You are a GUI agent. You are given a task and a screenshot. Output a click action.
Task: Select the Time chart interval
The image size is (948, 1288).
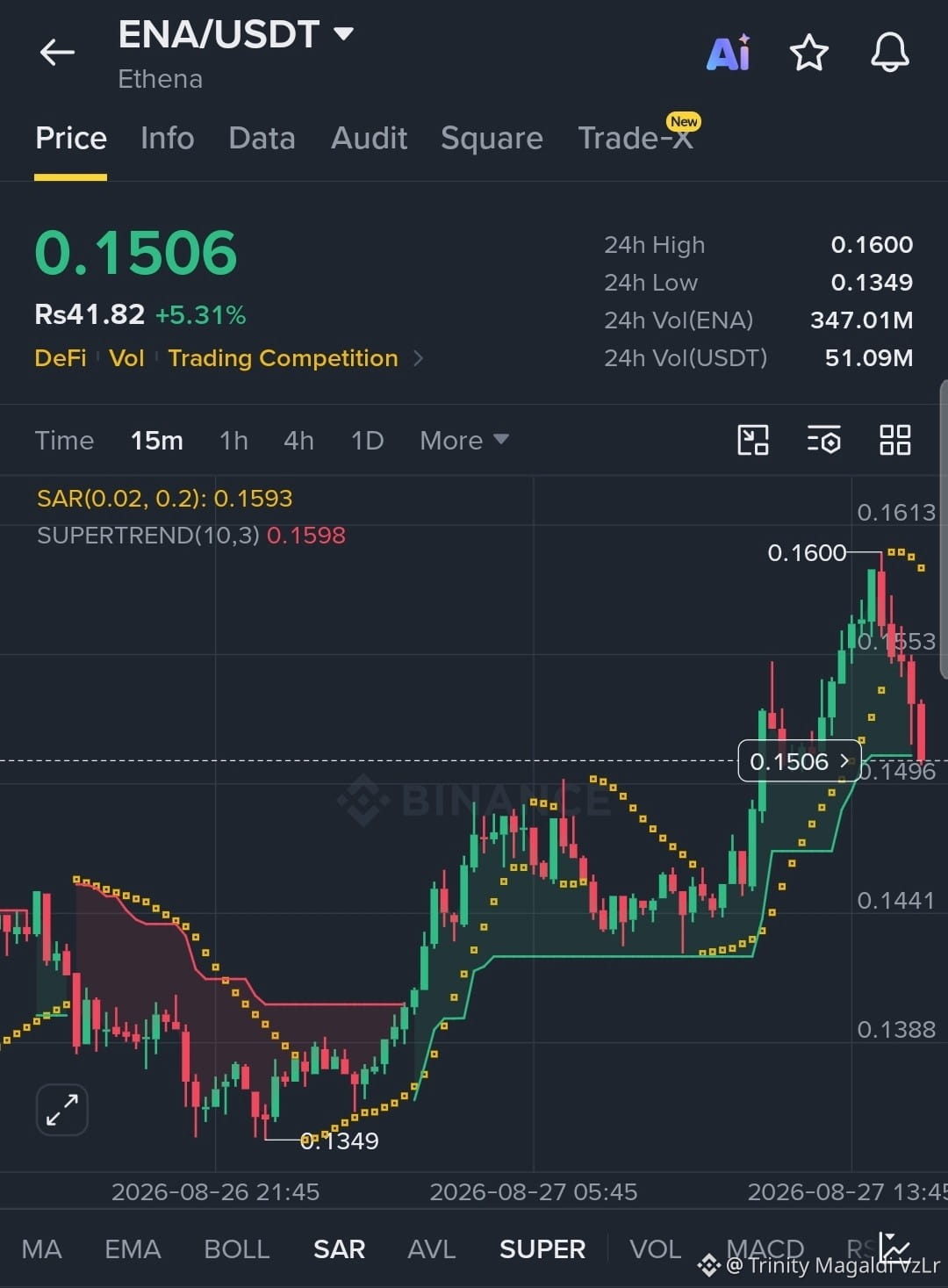(64, 440)
